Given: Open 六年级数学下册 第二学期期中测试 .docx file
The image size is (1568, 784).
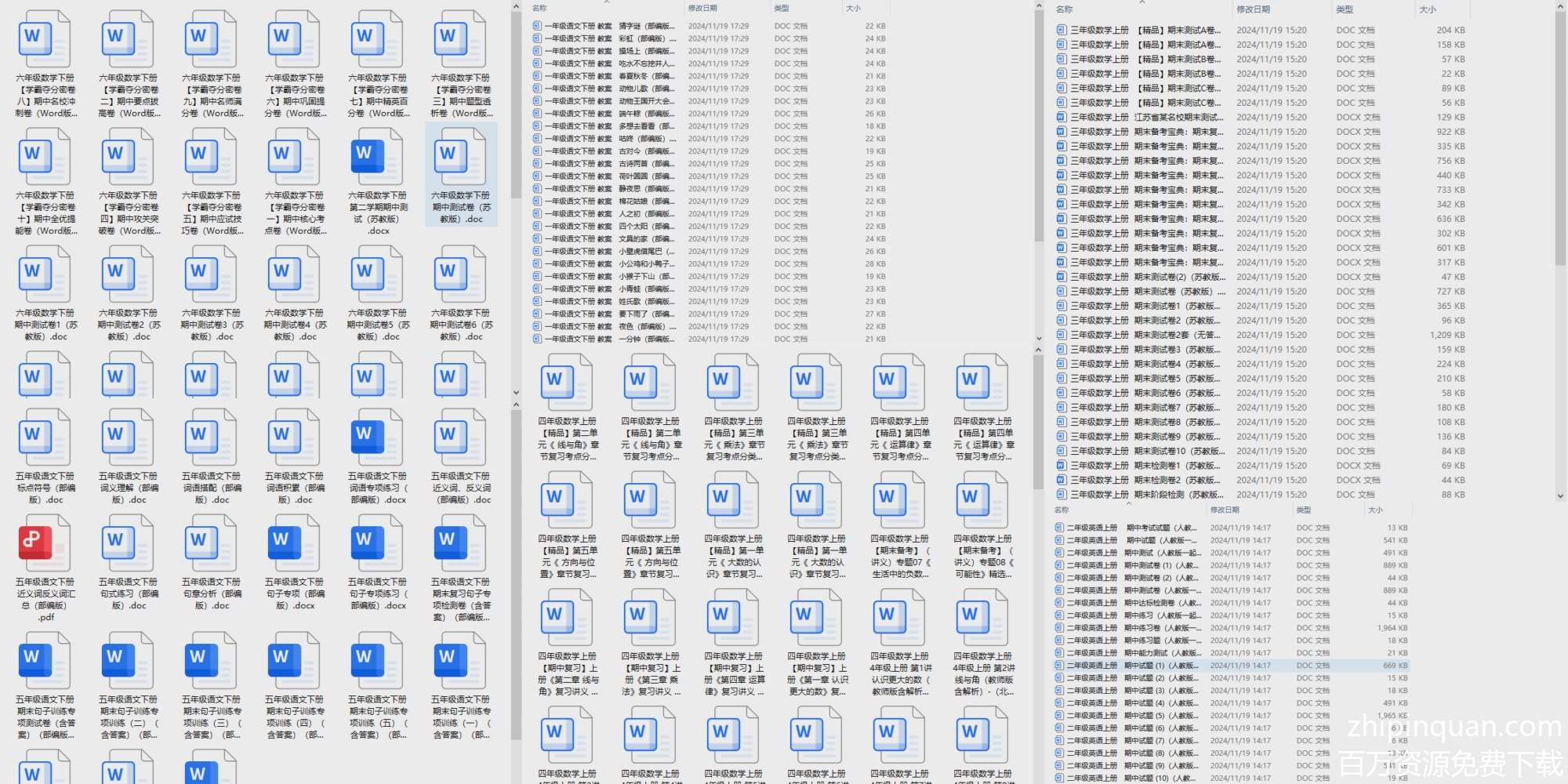Looking at the screenshot, I should (x=377, y=157).
